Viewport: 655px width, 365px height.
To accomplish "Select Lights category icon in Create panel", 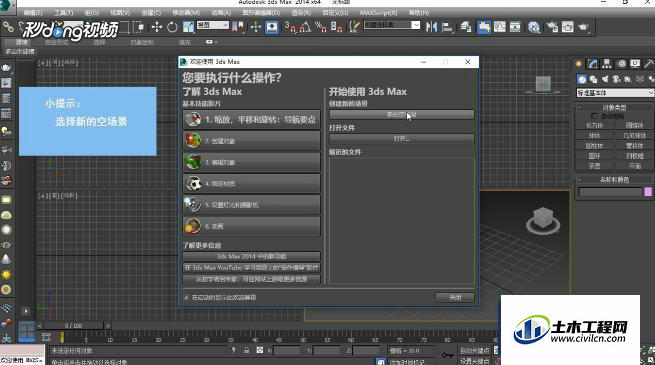I will pyautogui.click(x=605, y=79).
